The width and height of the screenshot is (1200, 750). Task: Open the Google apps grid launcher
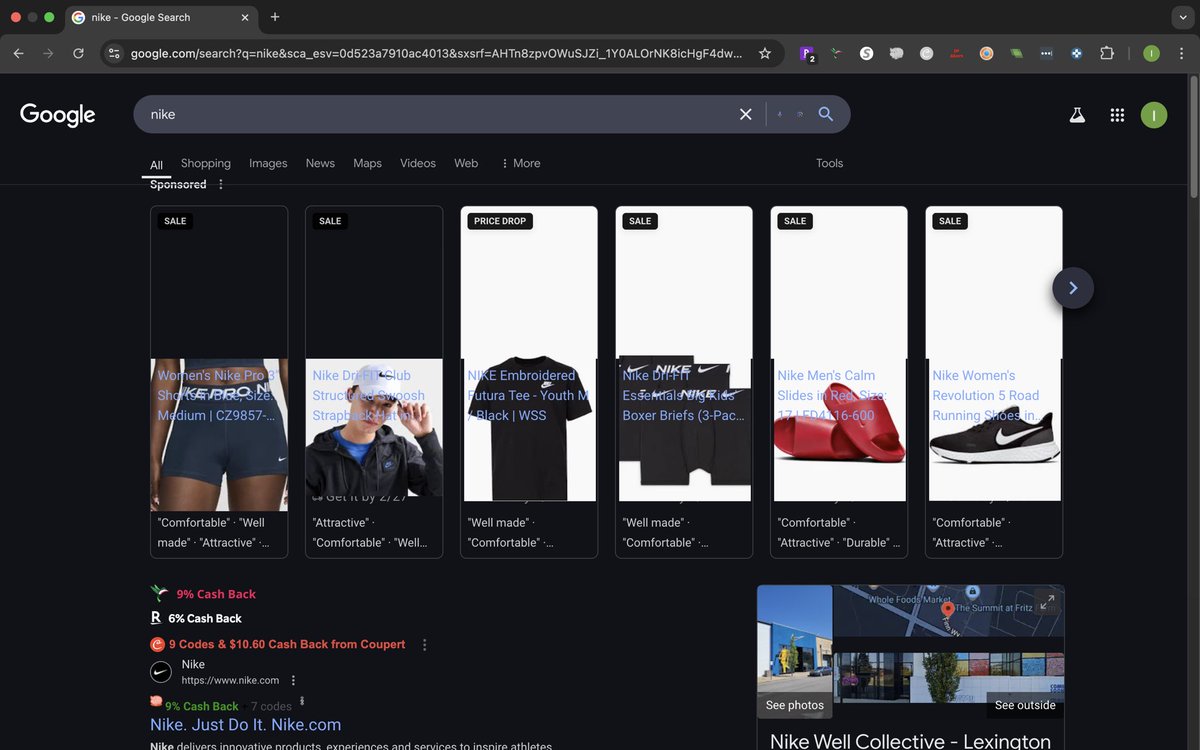pos(1117,114)
